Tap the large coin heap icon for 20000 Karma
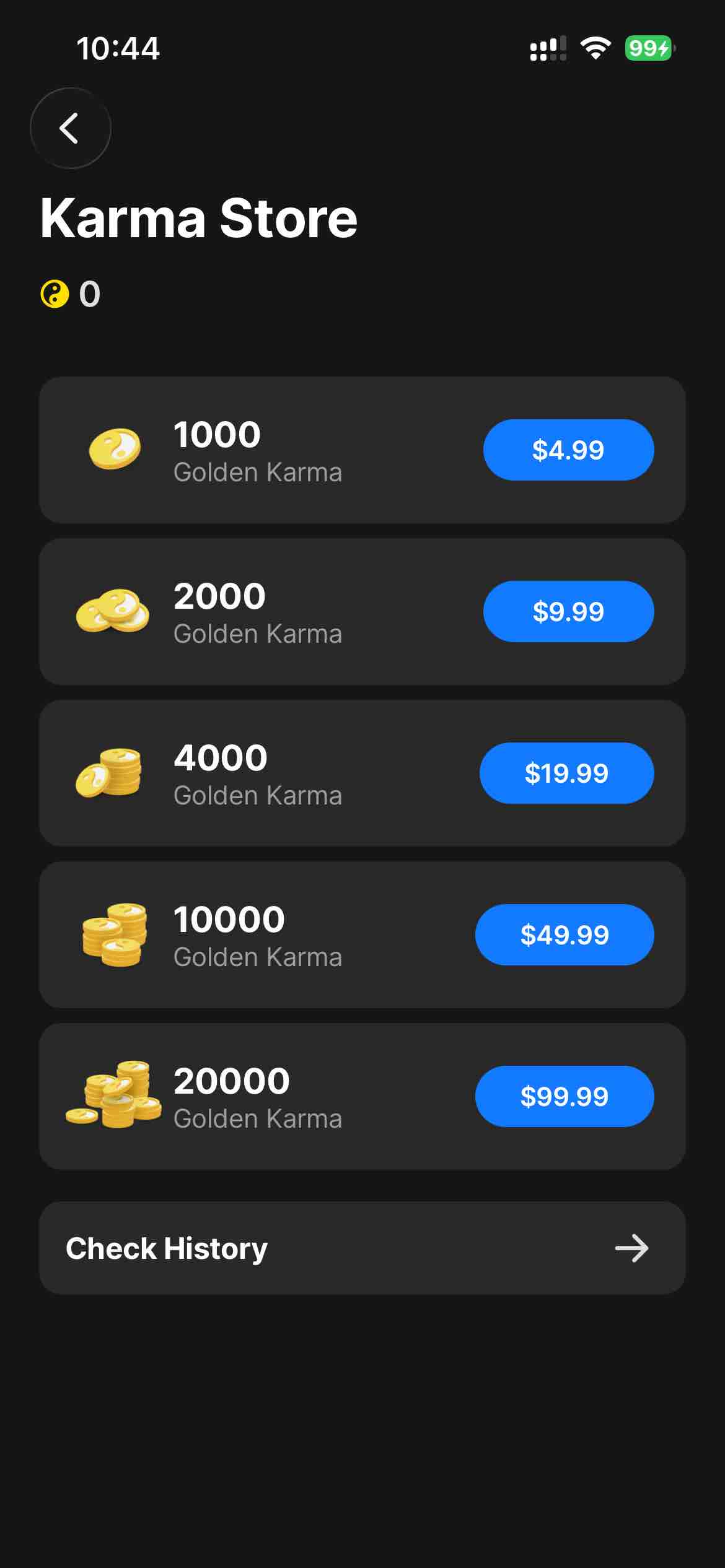The image size is (725, 1568). [x=113, y=1095]
